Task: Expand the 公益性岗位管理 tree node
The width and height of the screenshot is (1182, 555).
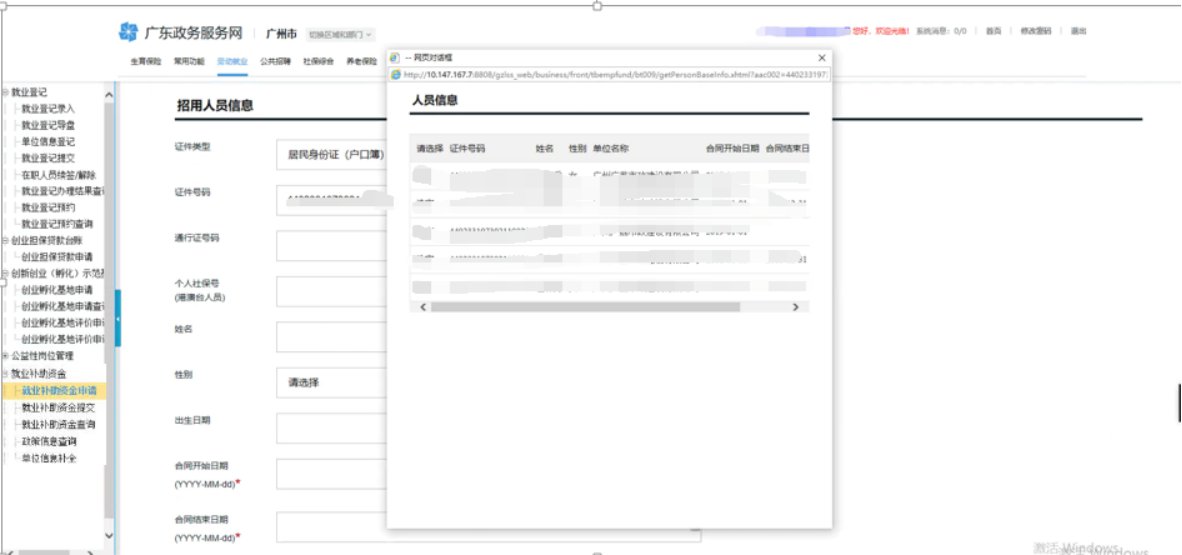Action: point(5,356)
